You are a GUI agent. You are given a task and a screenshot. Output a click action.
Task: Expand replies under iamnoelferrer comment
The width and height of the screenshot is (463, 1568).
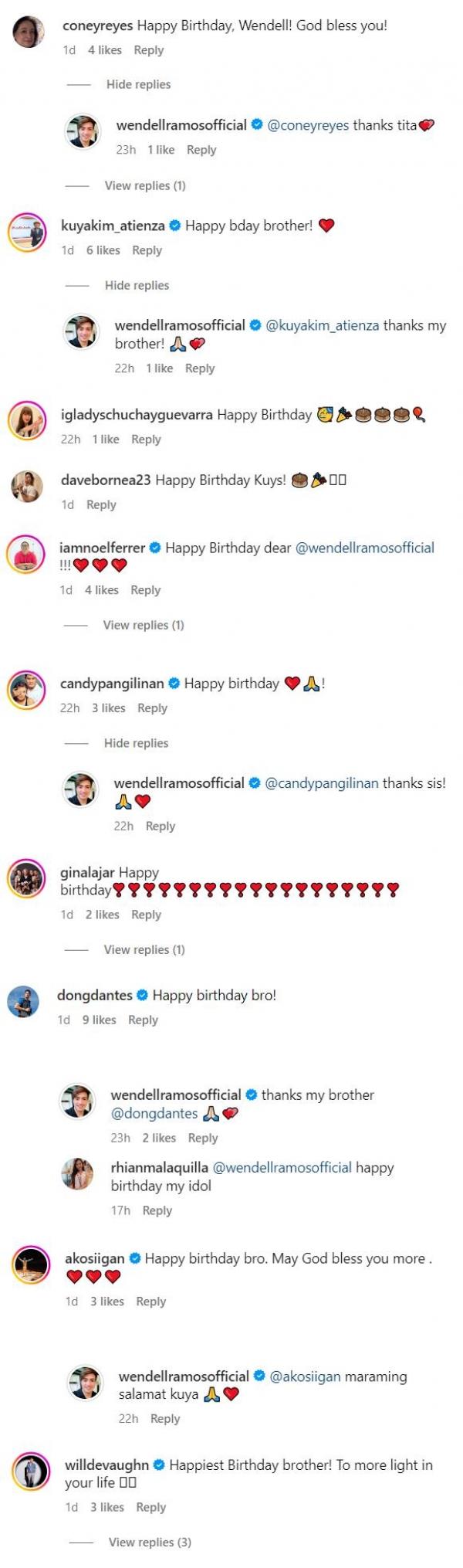(144, 625)
